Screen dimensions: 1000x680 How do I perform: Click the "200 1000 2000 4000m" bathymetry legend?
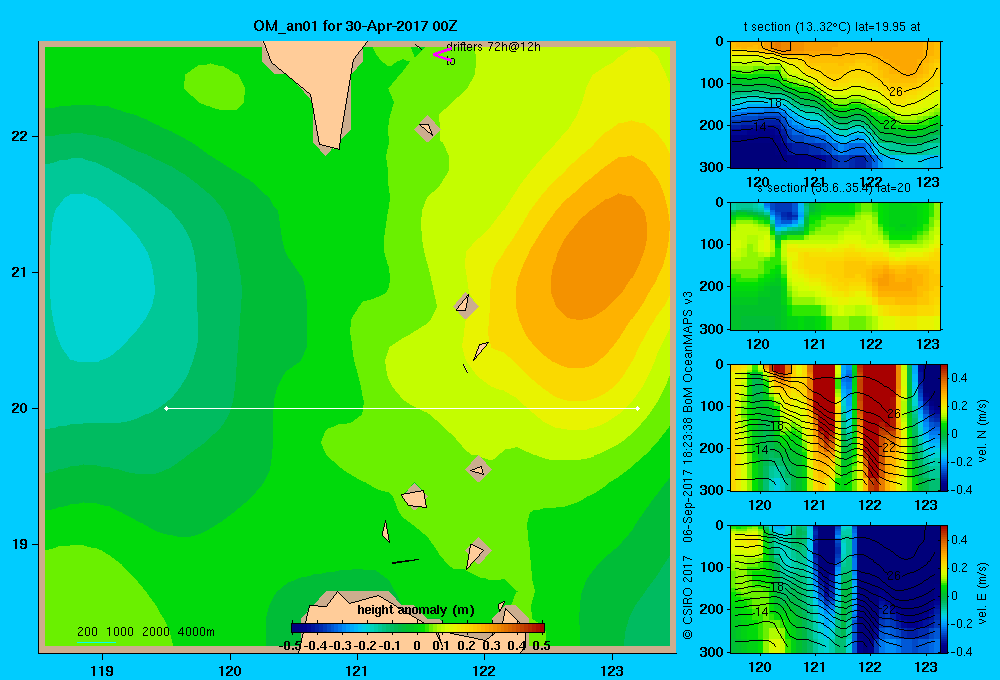click(x=145, y=632)
